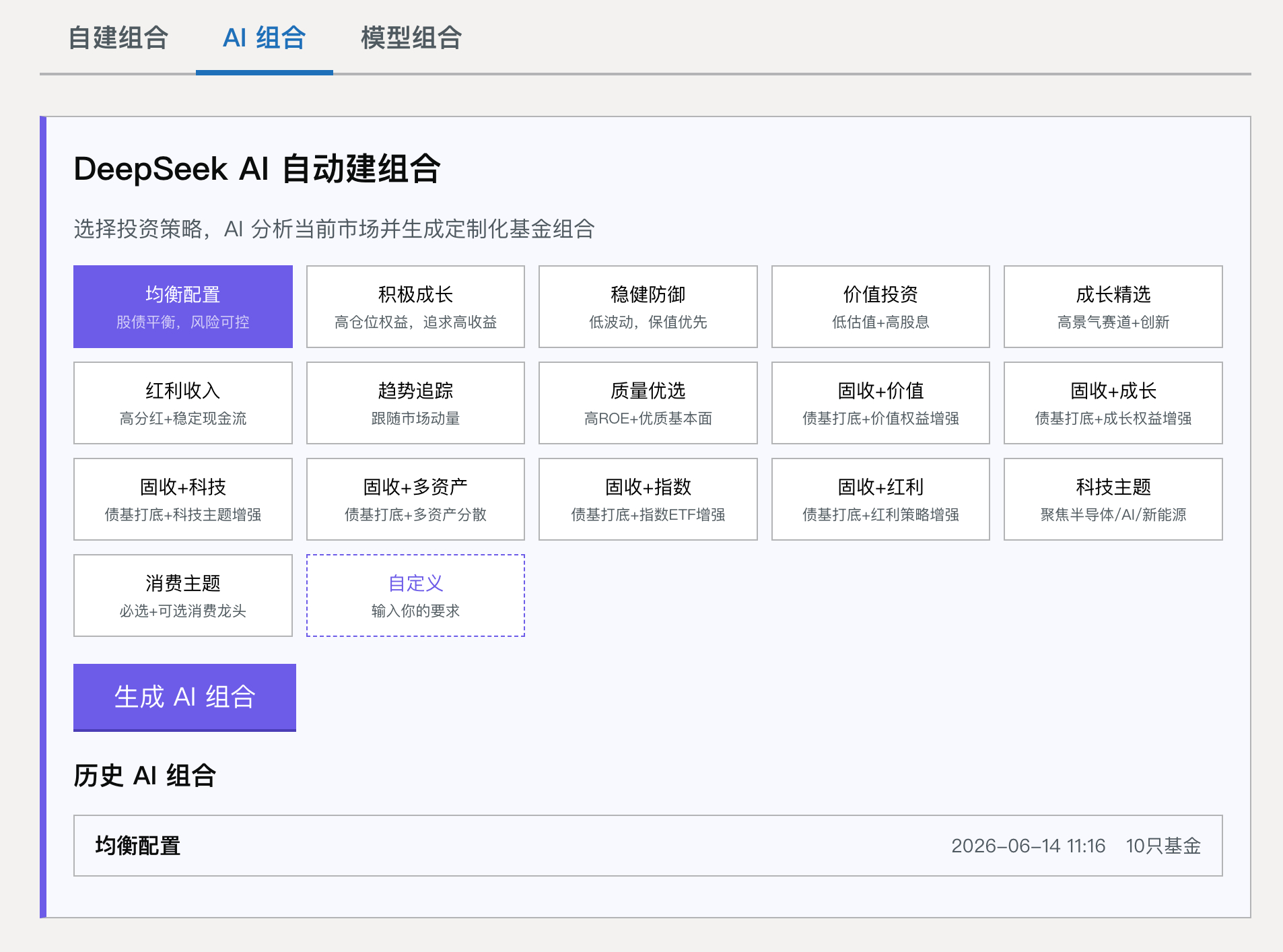Switch to the 自建组合 tab
The height and width of the screenshot is (952, 1283).
[118, 38]
